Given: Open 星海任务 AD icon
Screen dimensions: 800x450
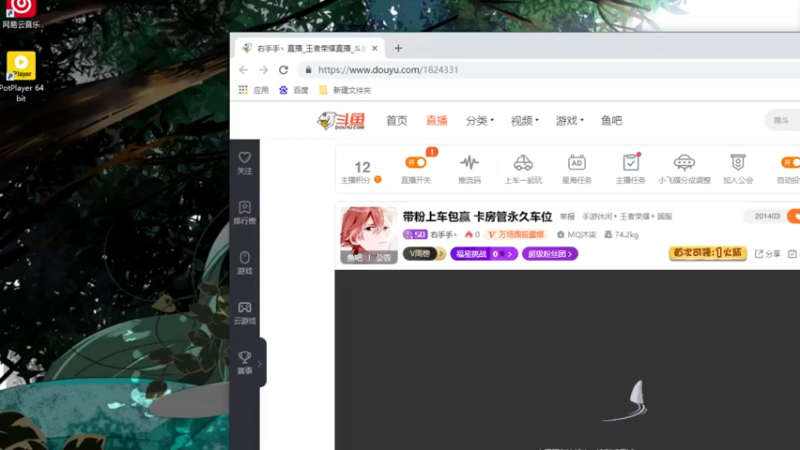Looking at the screenshot, I should pos(577,169).
